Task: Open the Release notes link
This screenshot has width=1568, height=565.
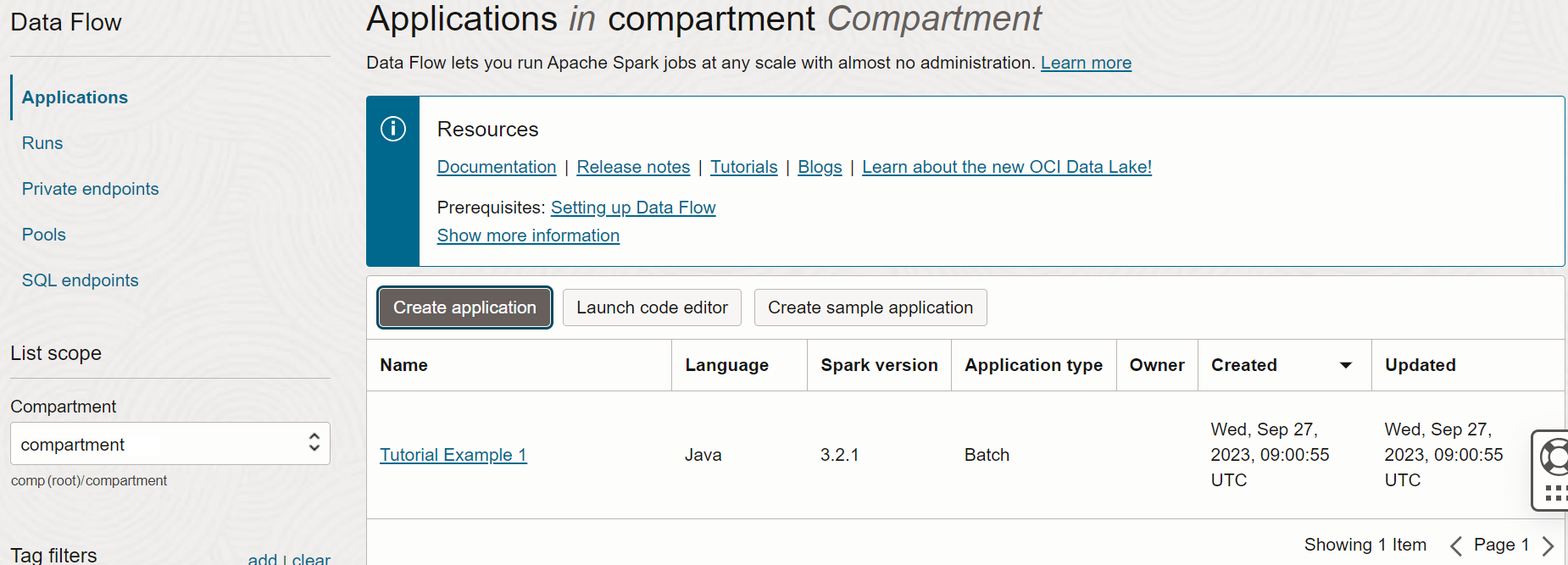Action: click(633, 167)
